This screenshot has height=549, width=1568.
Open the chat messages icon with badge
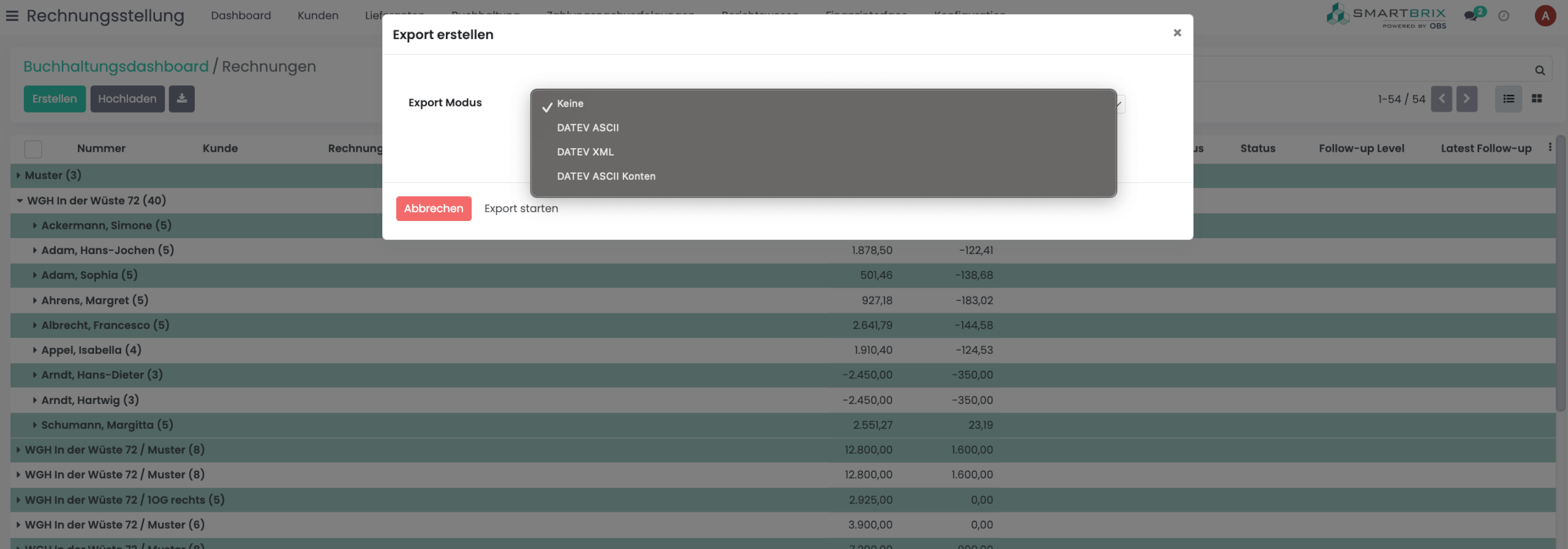(1474, 14)
